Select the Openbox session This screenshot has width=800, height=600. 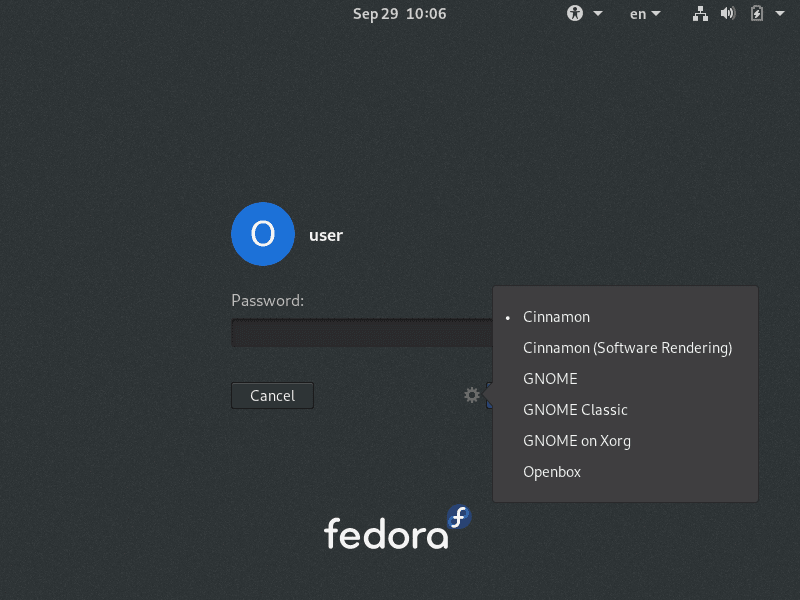coord(551,471)
